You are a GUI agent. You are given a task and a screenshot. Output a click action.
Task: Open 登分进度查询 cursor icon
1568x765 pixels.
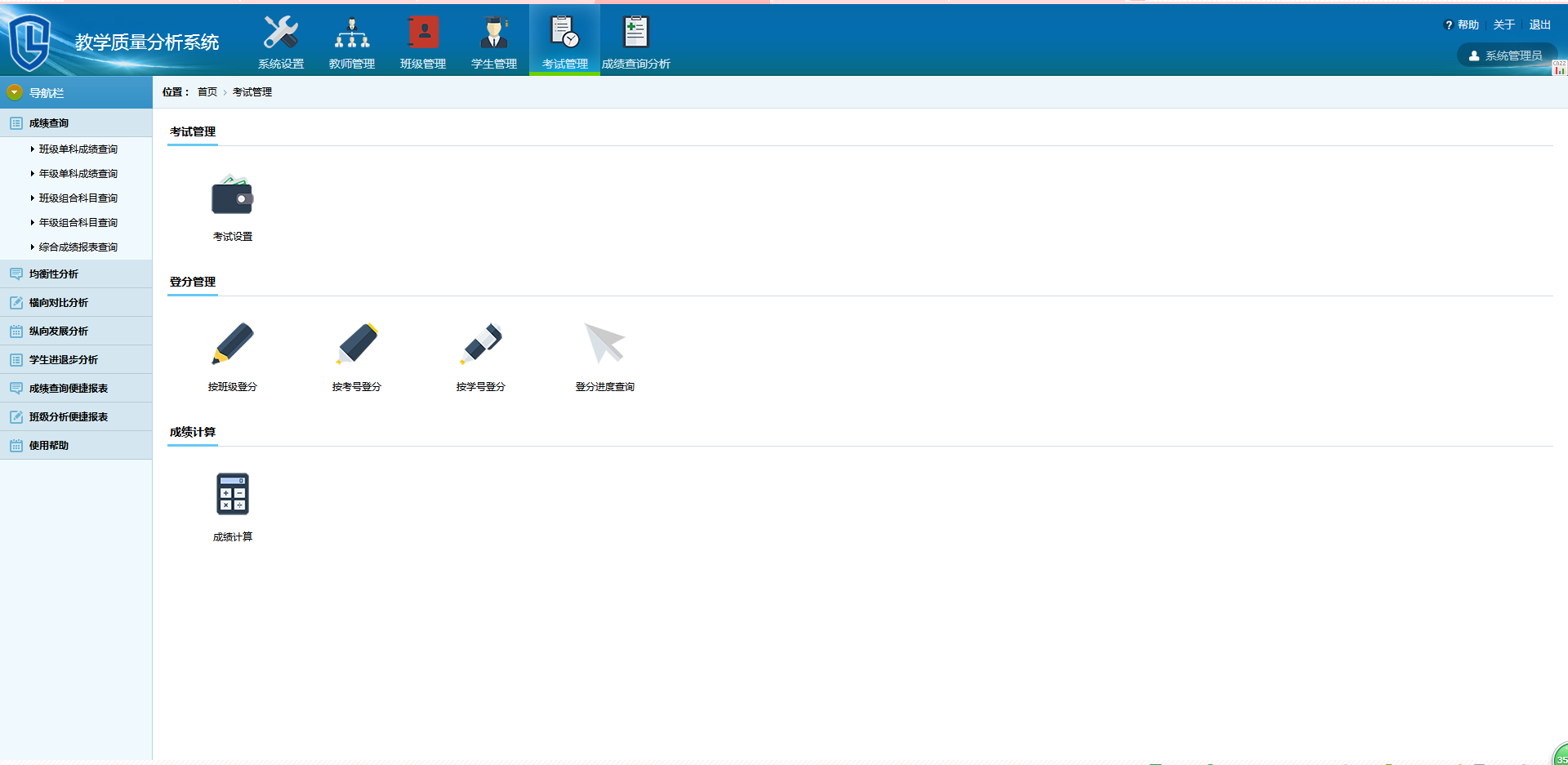coord(605,343)
